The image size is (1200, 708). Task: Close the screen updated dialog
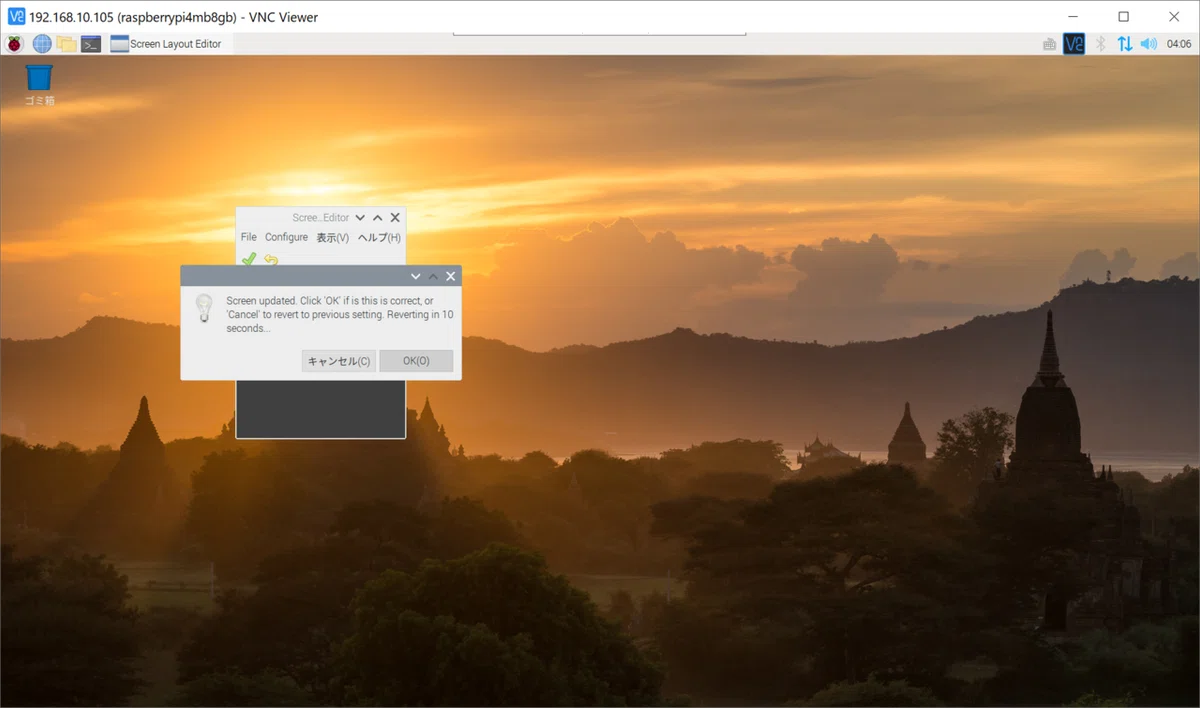[x=451, y=276]
